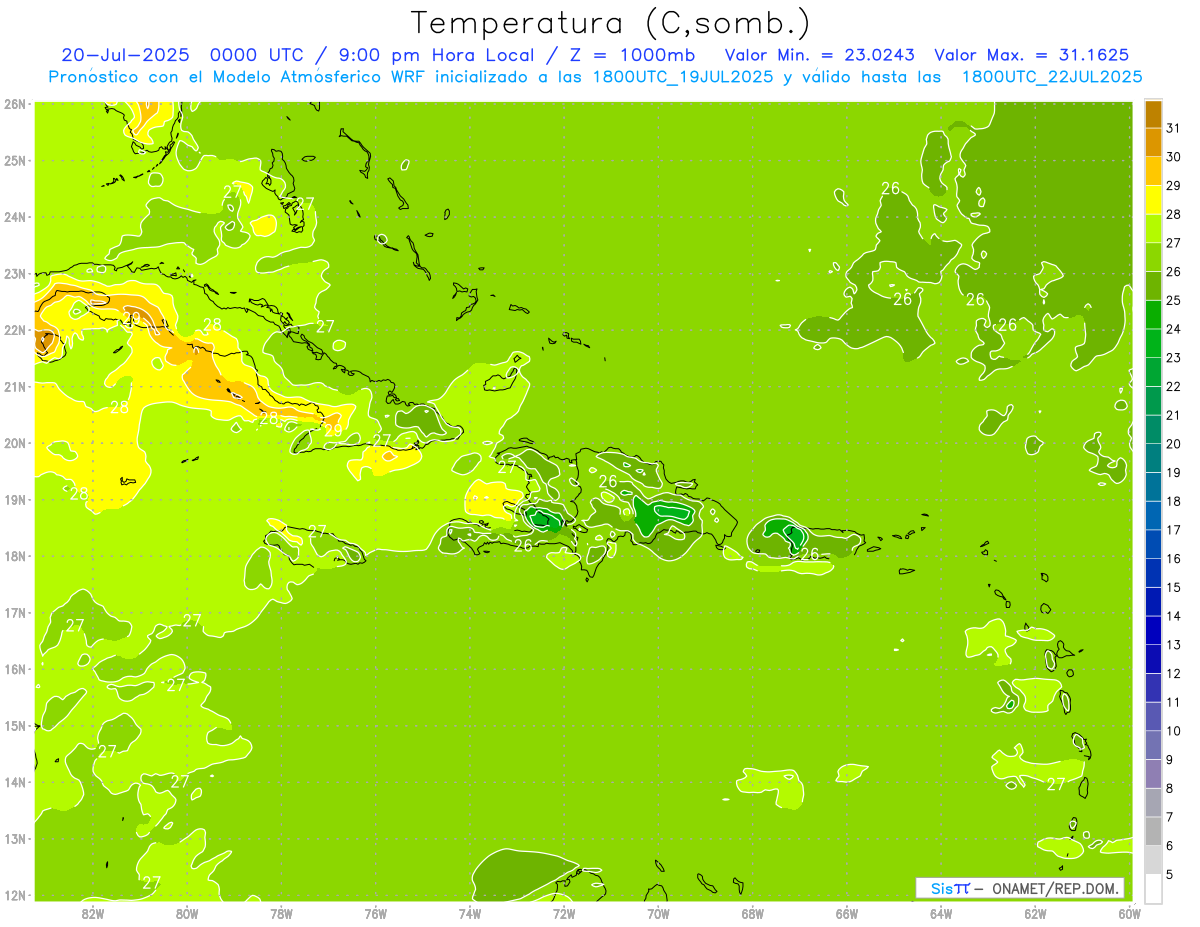The width and height of the screenshot is (1200, 927).
Task: Click 'Valor Min. = 23.0243' readout
Action: (820, 55)
